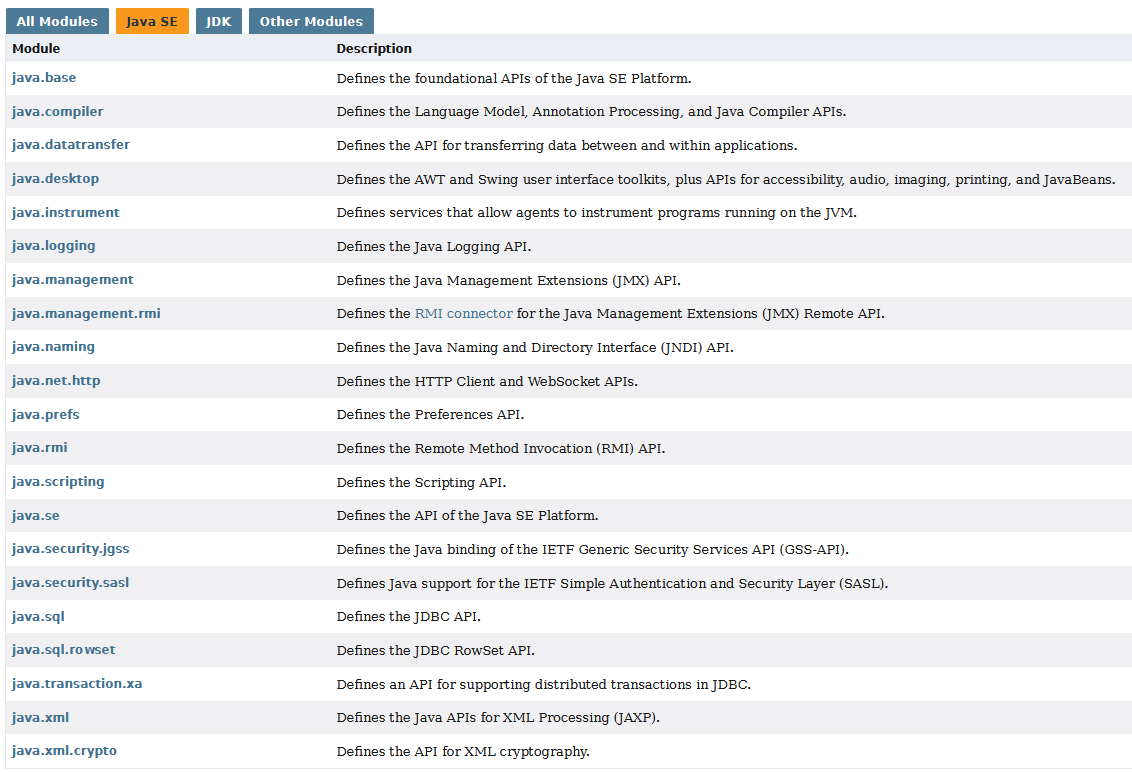Open the java.naming module
The height and width of the screenshot is (772, 1132).
[x=53, y=347]
